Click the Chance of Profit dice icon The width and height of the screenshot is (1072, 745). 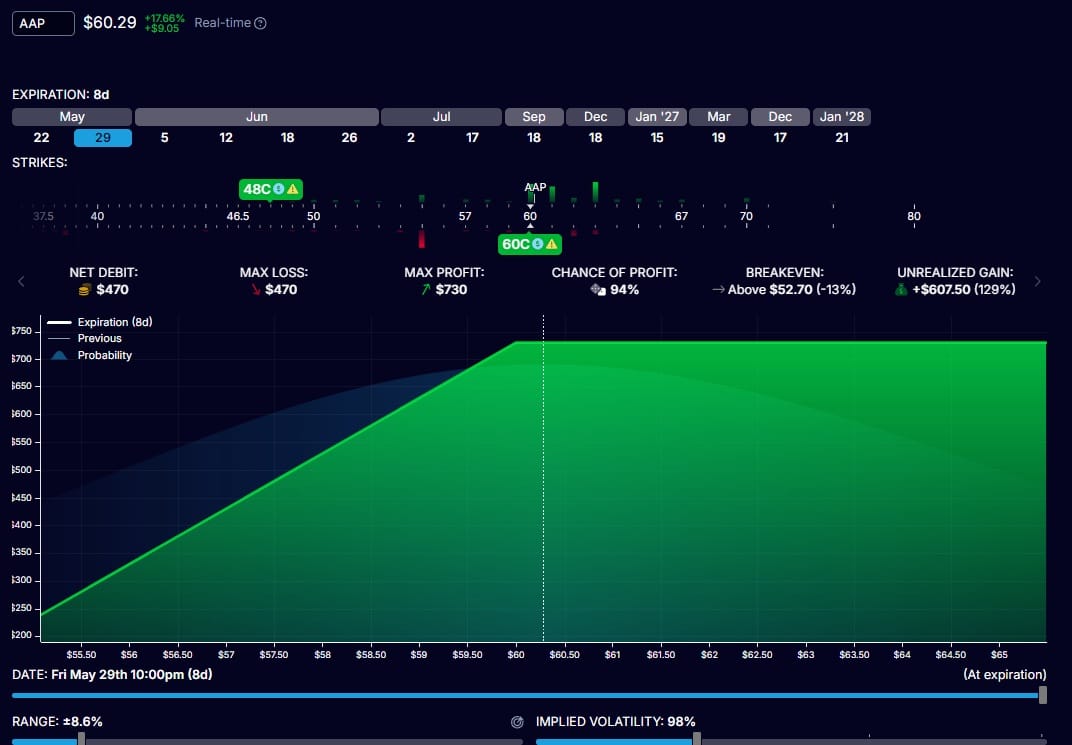click(x=598, y=290)
